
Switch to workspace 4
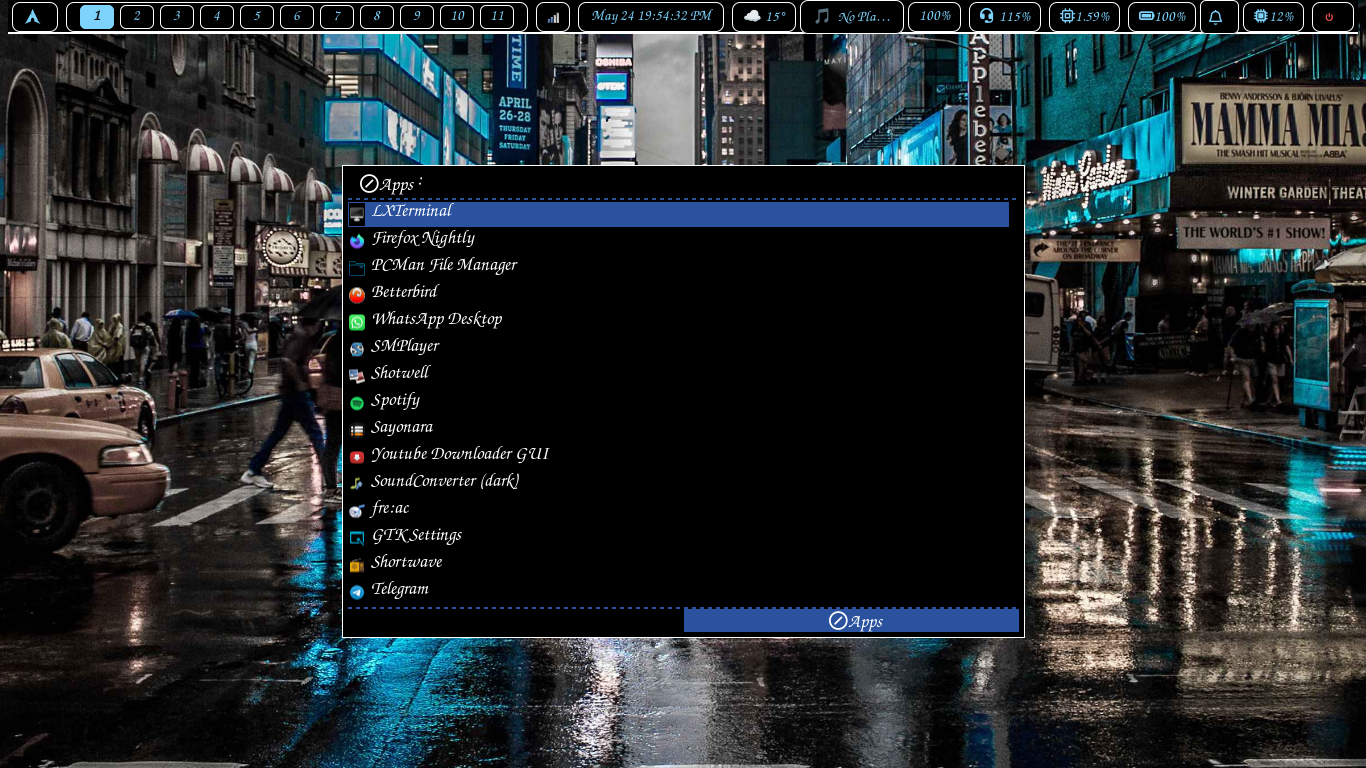click(217, 16)
